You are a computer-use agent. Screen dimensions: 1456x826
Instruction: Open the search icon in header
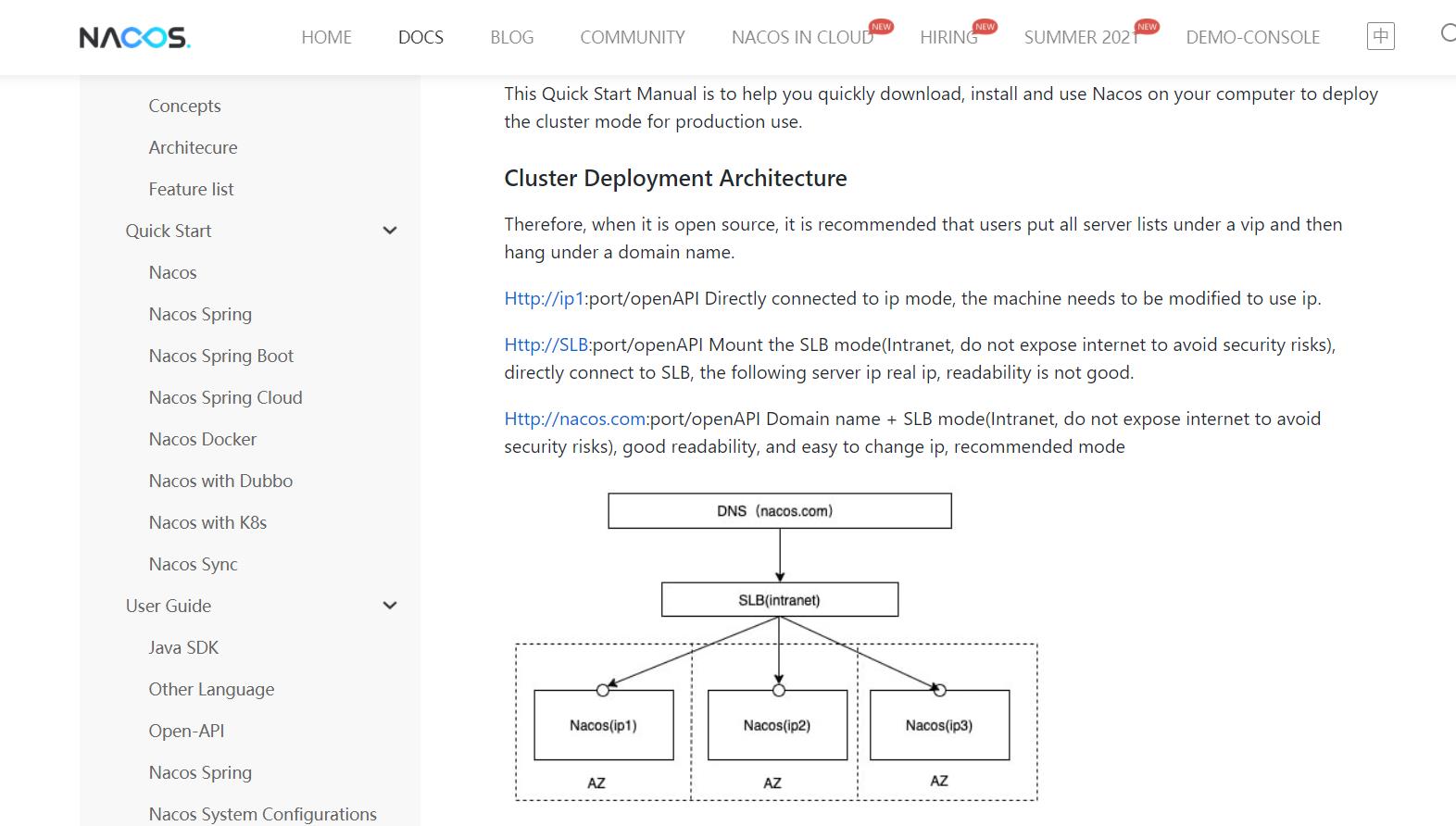pyautogui.click(x=1449, y=34)
